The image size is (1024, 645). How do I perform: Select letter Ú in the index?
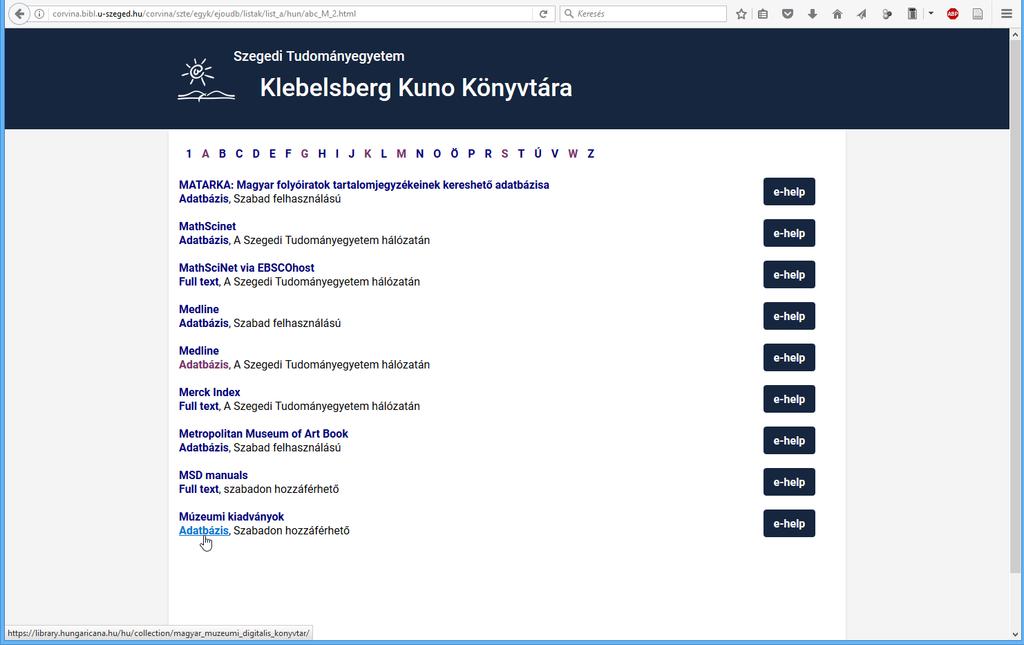(537, 154)
